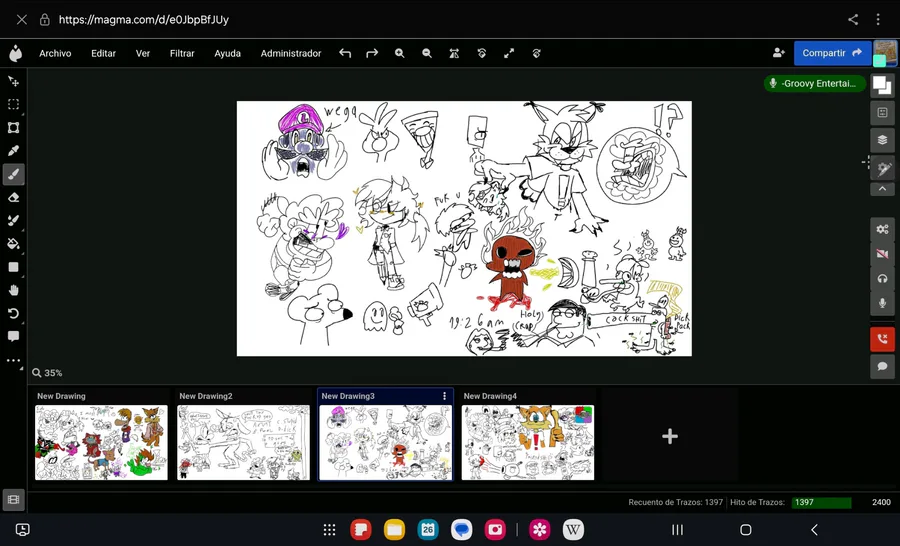The height and width of the screenshot is (546, 900).
Task: Open the Editar menu
Action: tap(103, 53)
